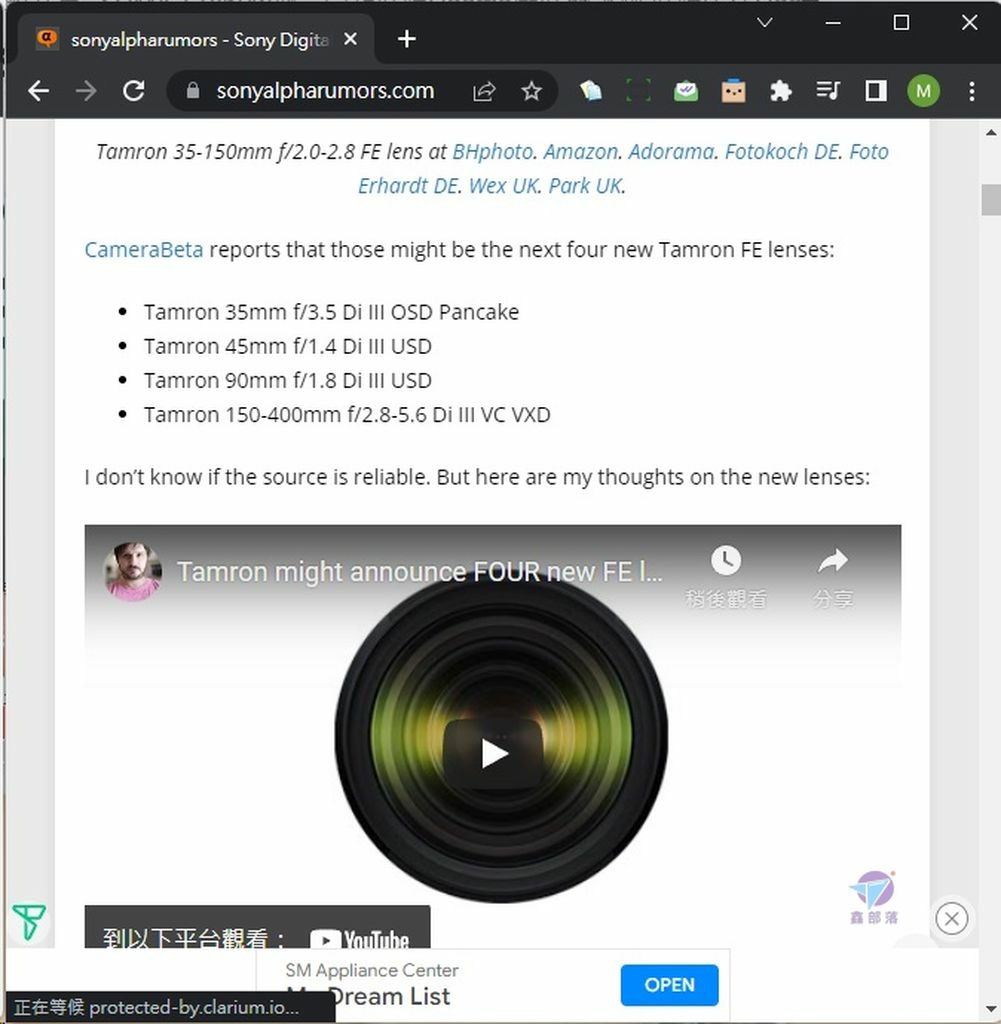Open the blue paper sheets extension
The image size is (1001, 1024).
[x=590, y=91]
